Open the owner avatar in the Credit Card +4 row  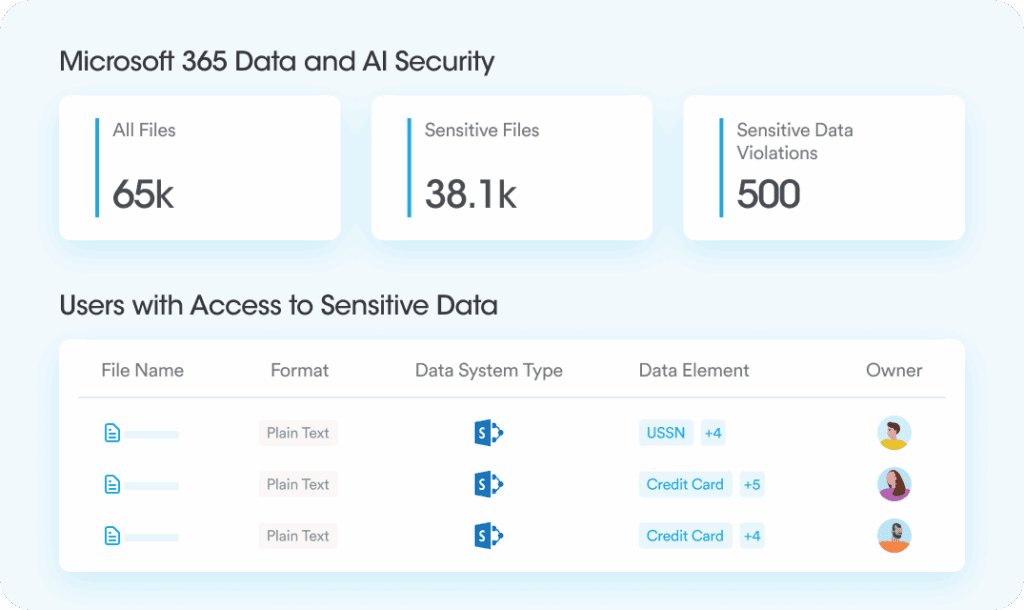pos(894,536)
